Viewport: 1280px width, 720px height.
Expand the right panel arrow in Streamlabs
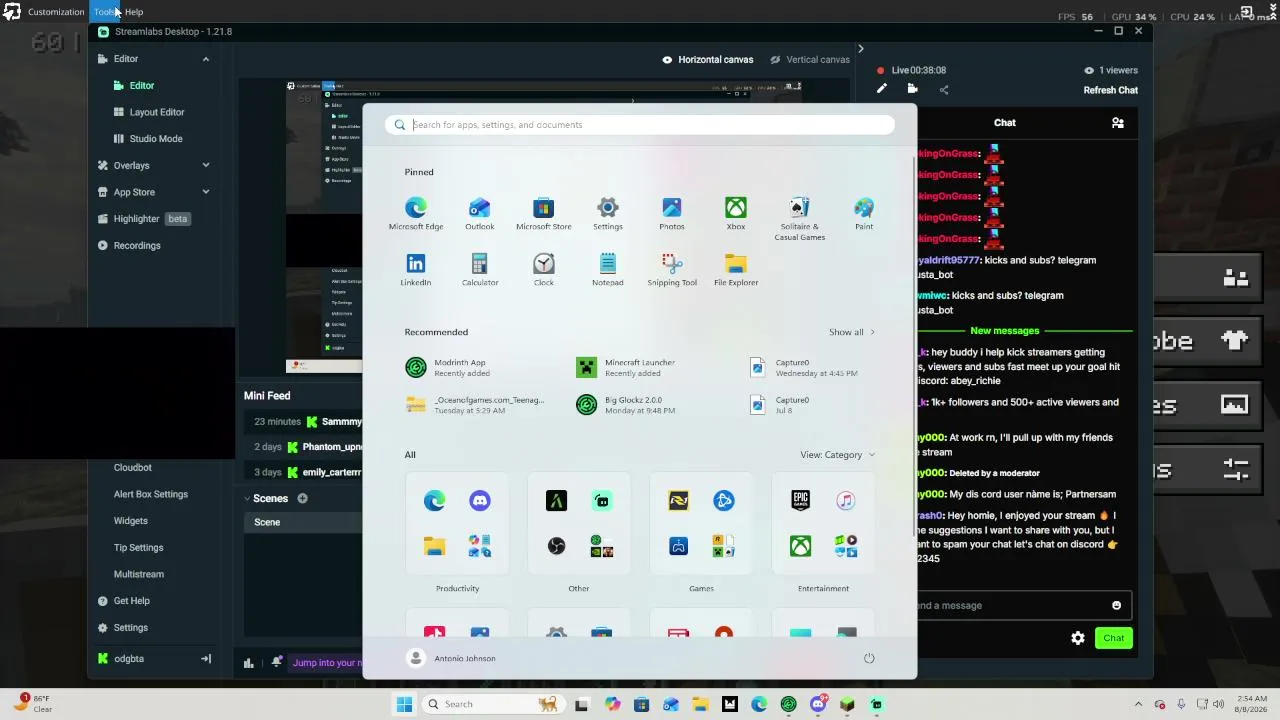(860, 48)
